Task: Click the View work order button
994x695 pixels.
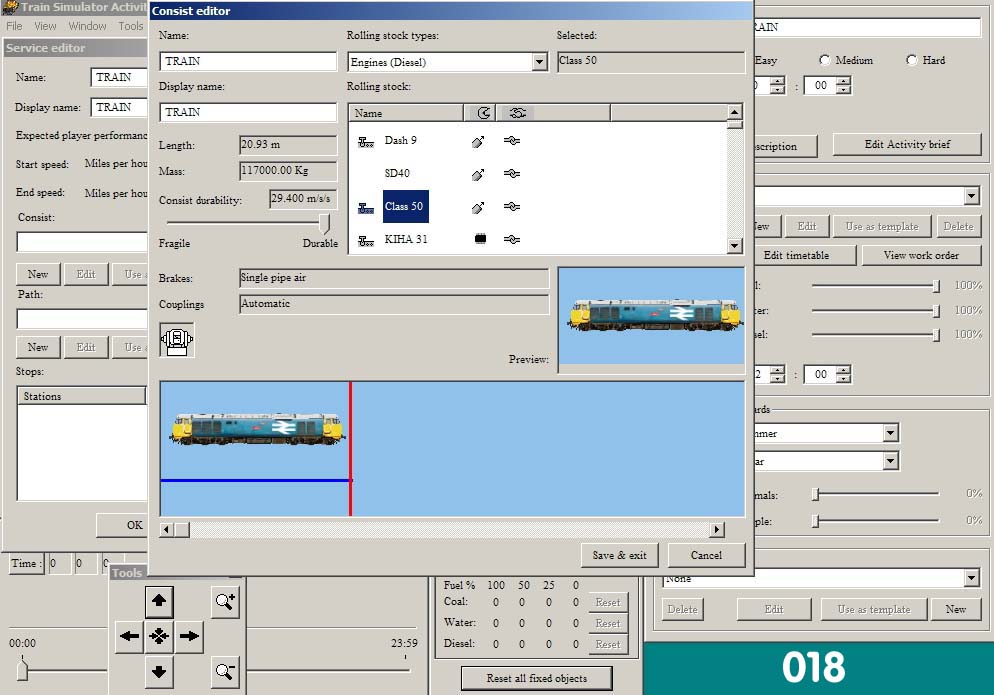Action: [921, 255]
